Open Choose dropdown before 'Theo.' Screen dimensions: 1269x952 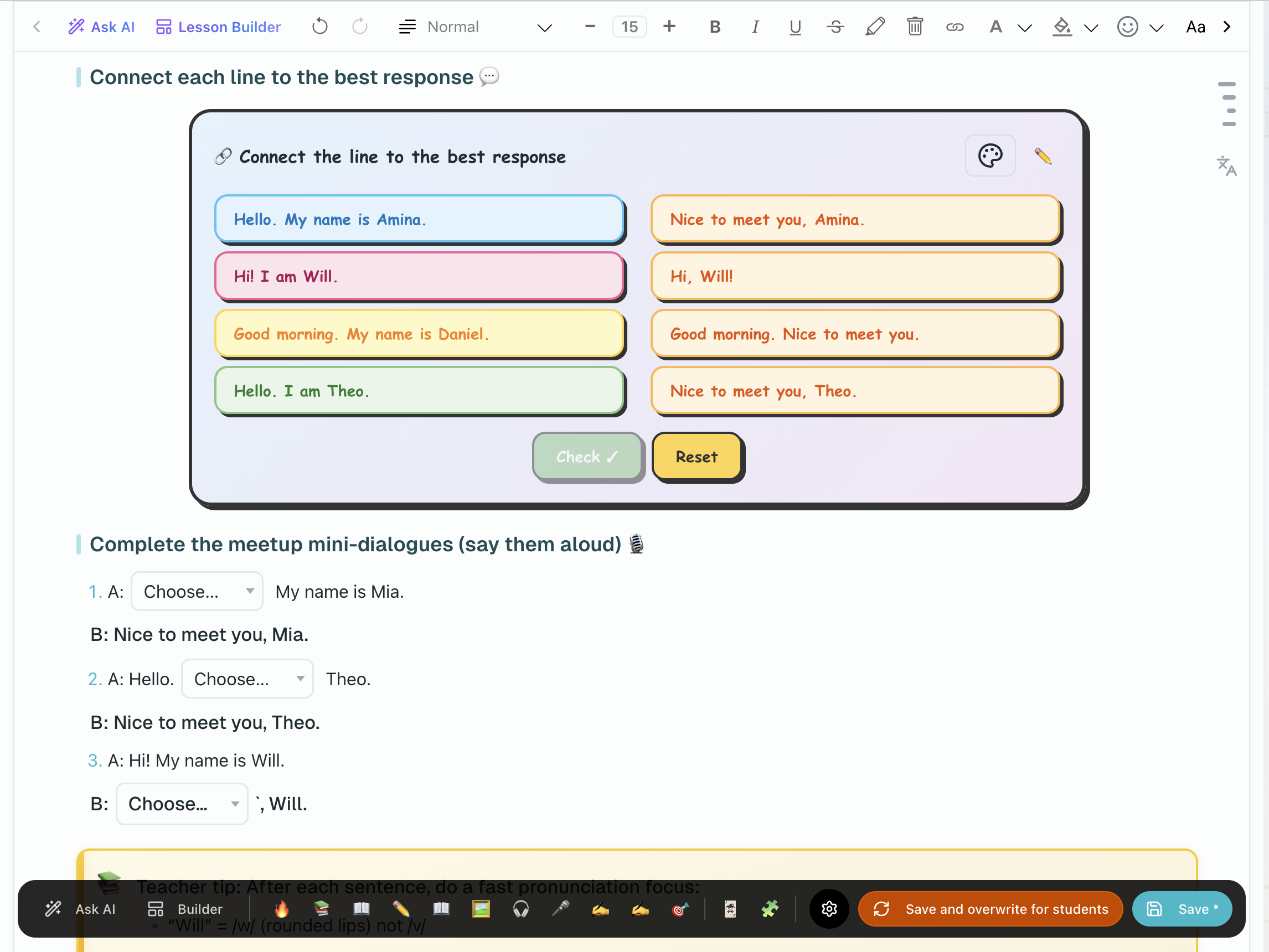pos(247,679)
